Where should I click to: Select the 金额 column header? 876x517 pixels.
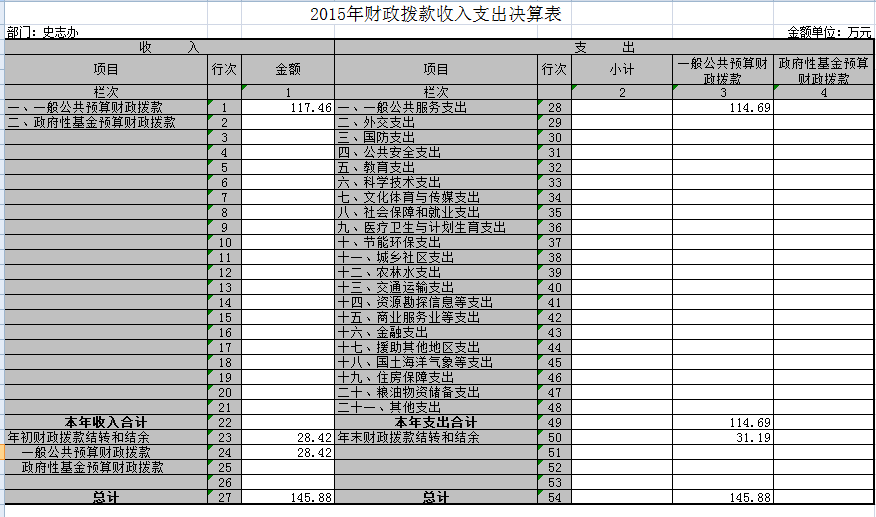pos(288,69)
